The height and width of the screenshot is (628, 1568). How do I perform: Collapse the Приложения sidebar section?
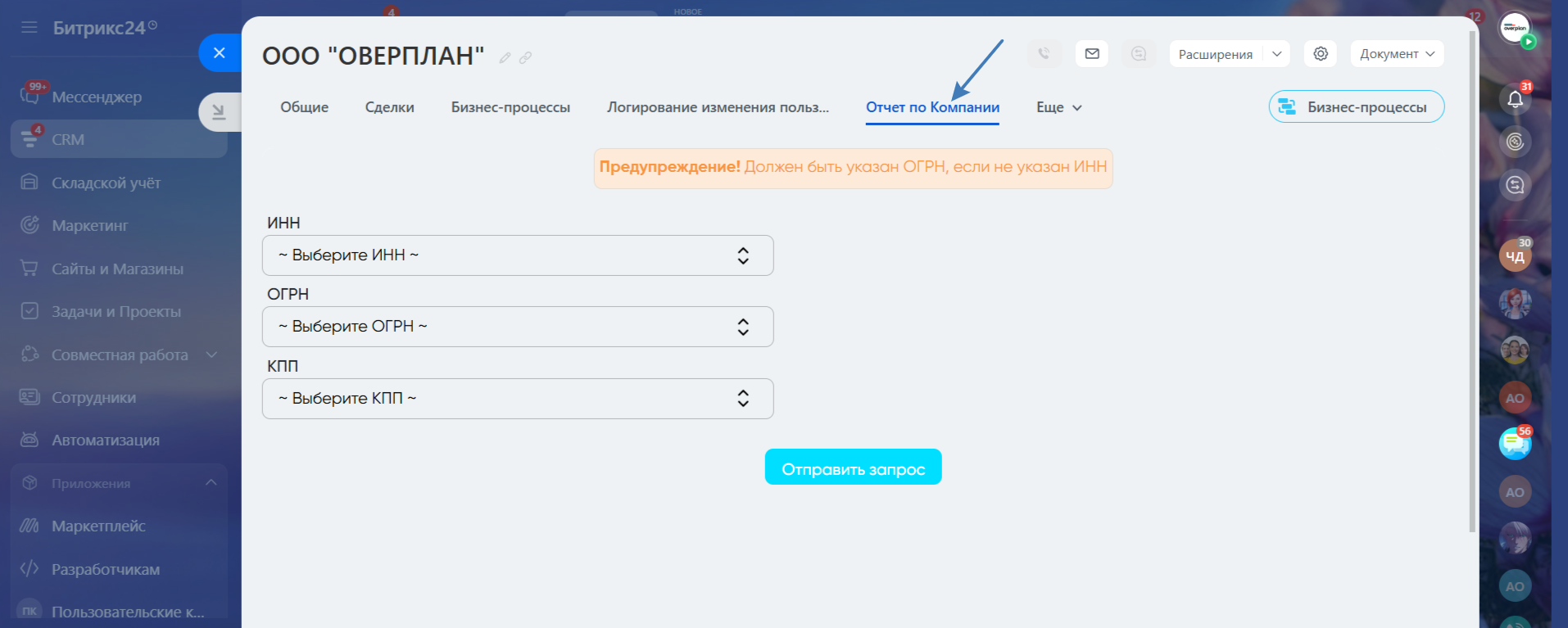point(211,483)
